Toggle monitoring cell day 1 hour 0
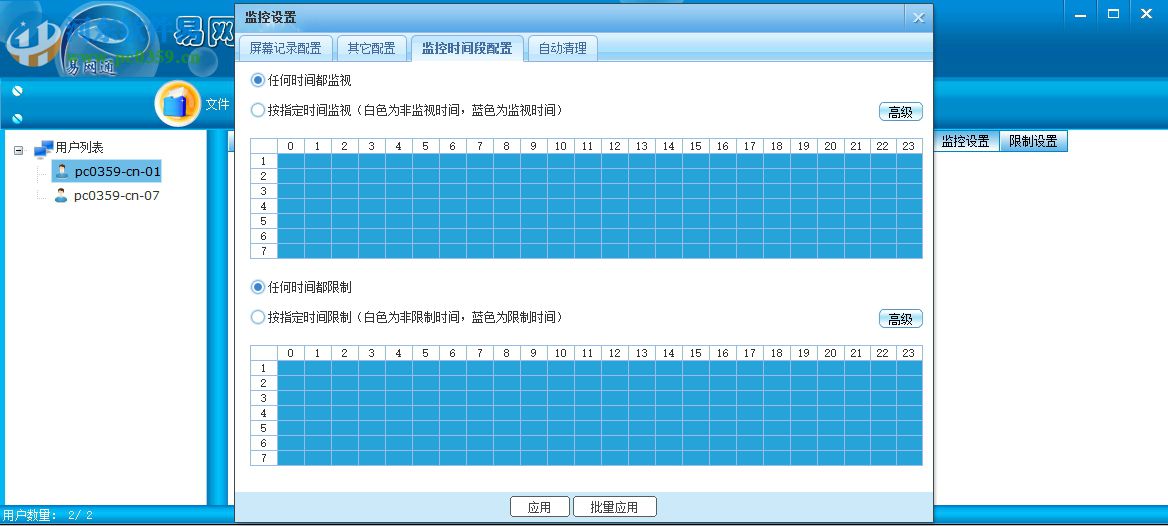The width and height of the screenshot is (1168, 526). pos(291,161)
